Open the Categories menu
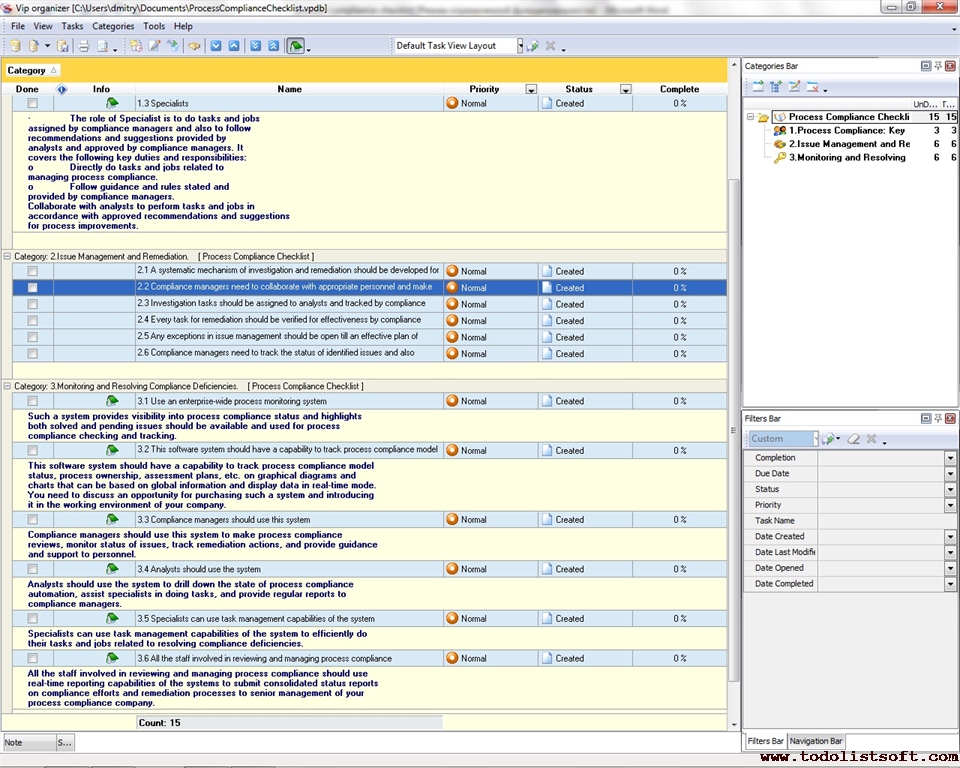The height and width of the screenshot is (768, 960). (112, 26)
